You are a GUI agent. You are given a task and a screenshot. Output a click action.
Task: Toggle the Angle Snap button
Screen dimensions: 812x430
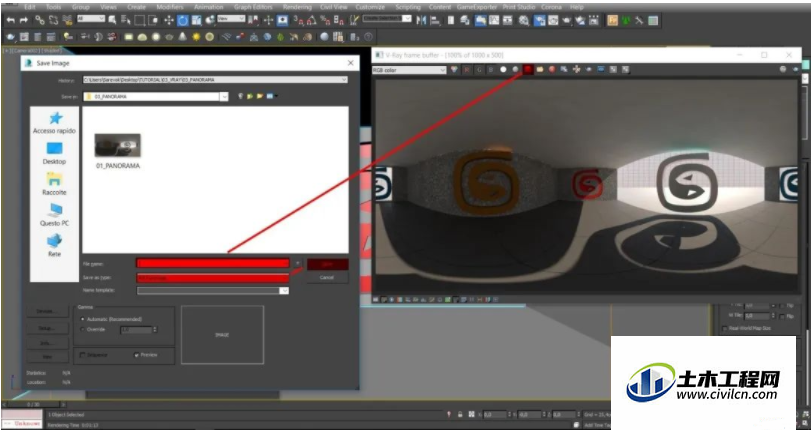click(x=311, y=20)
